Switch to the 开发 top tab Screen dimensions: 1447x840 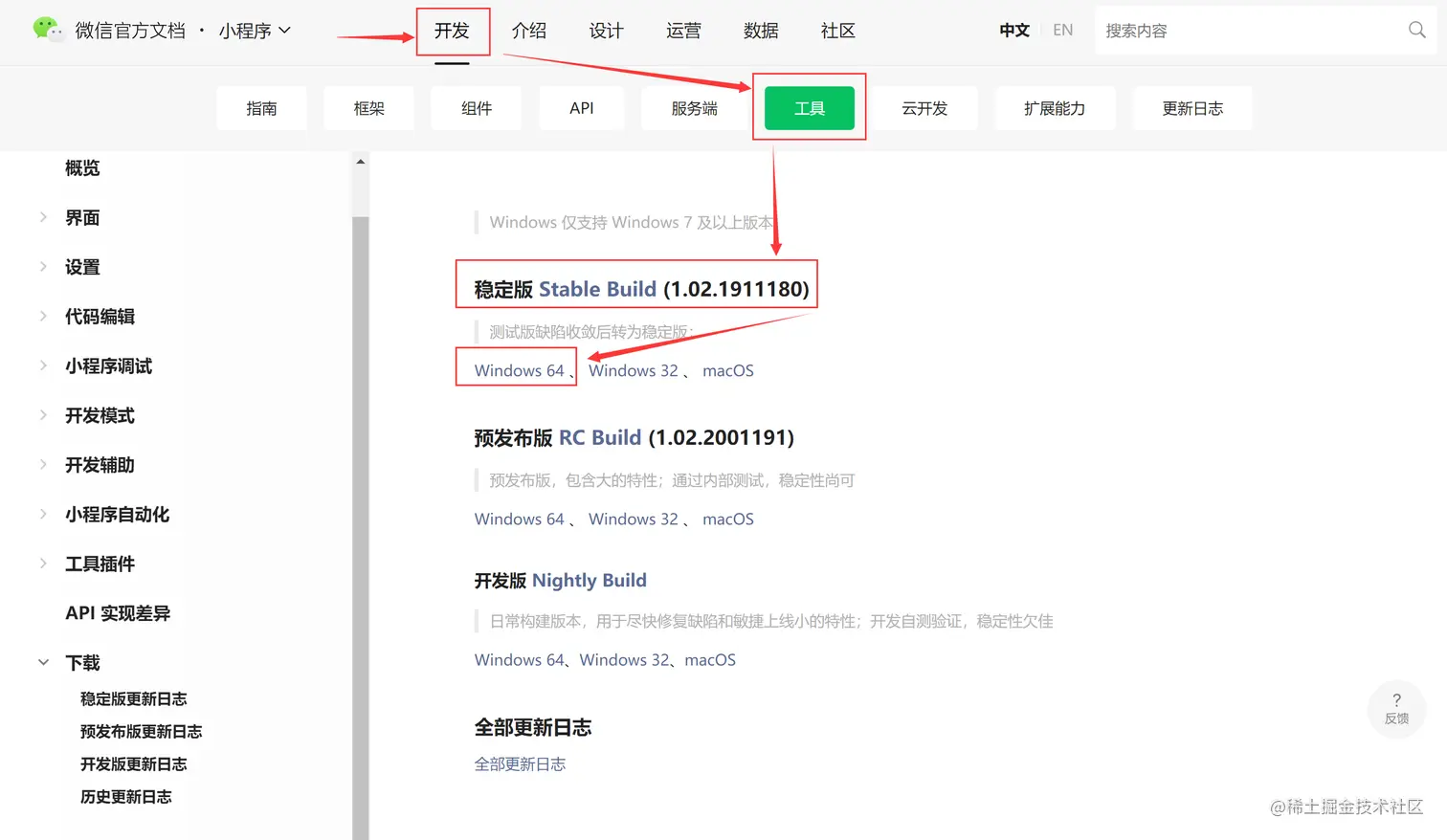(x=452, y=31)
